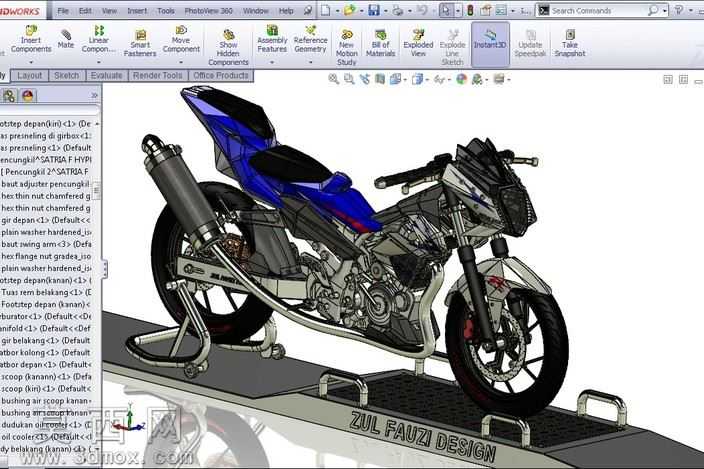Click the feature tree scrollbar thumb
The height and width of the screenshot is (469, 704).
point(97,189)
